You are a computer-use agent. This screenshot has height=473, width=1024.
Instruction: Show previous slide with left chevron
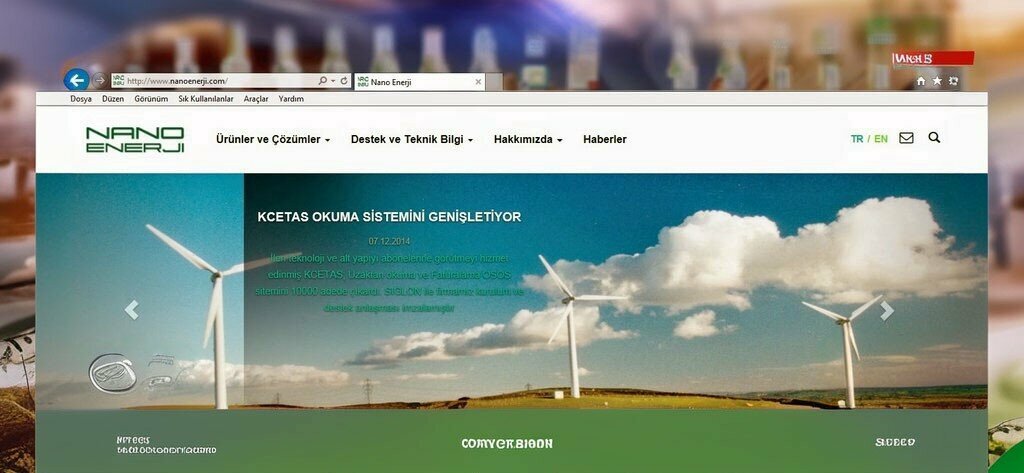[131, 310]
